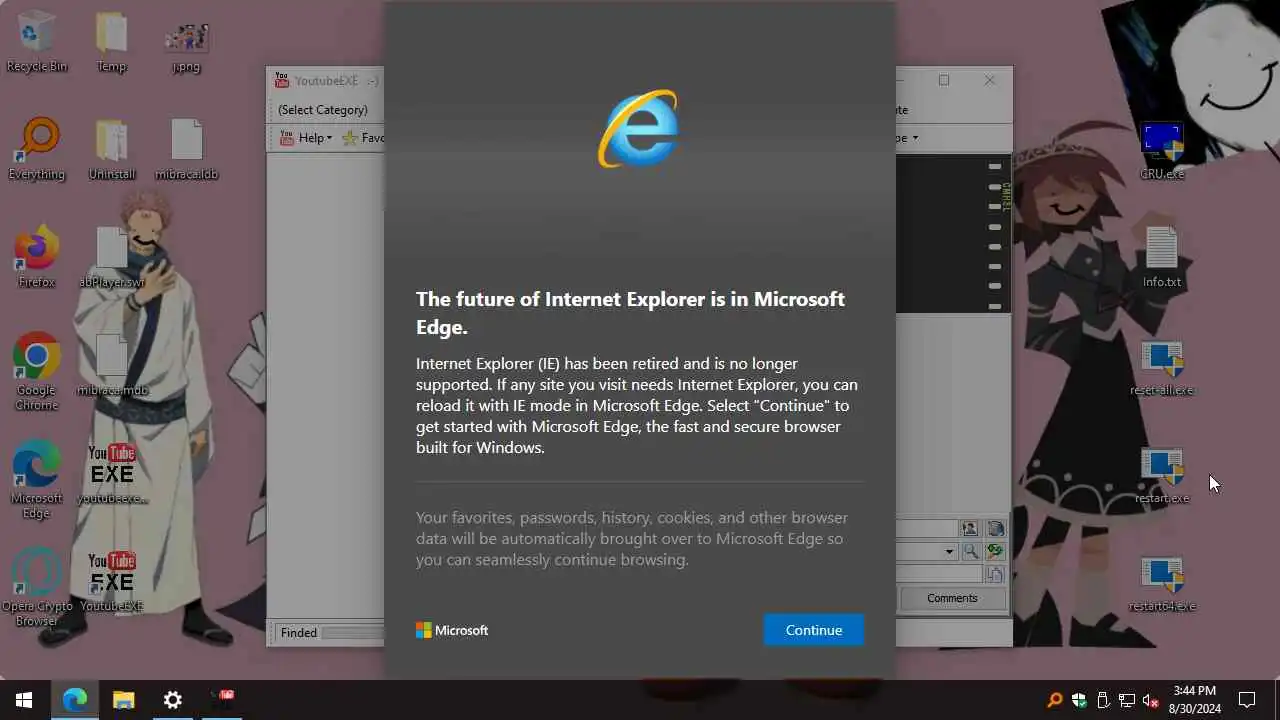1280x720 pixels.
Task: Select the mibraca.ldb file icon
Action: 186,150
